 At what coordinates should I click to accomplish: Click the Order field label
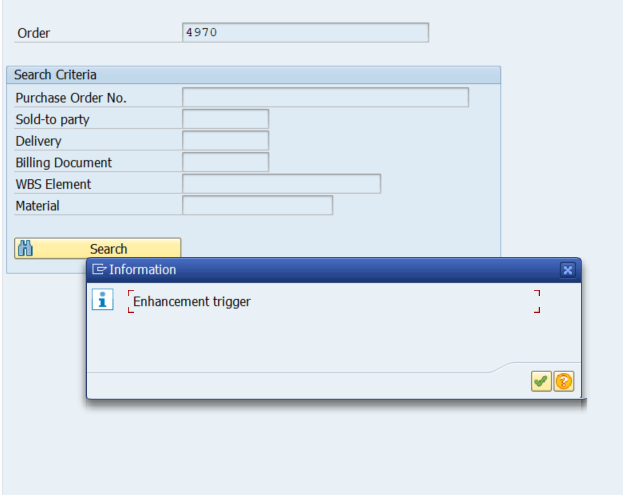(x=34, y=33)
